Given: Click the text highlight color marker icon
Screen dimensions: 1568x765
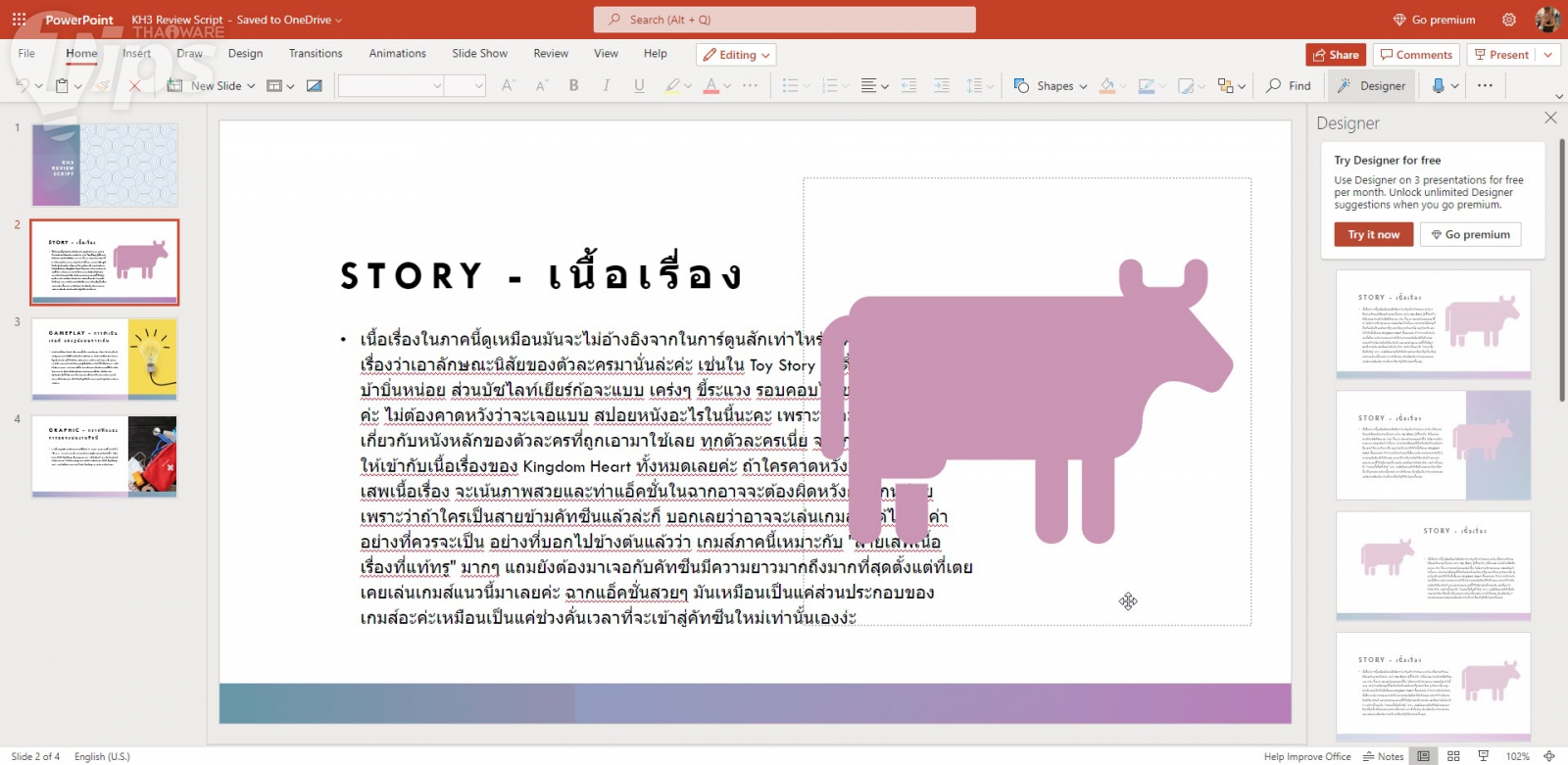Looking at the screenshot, I should click(672, 86).
